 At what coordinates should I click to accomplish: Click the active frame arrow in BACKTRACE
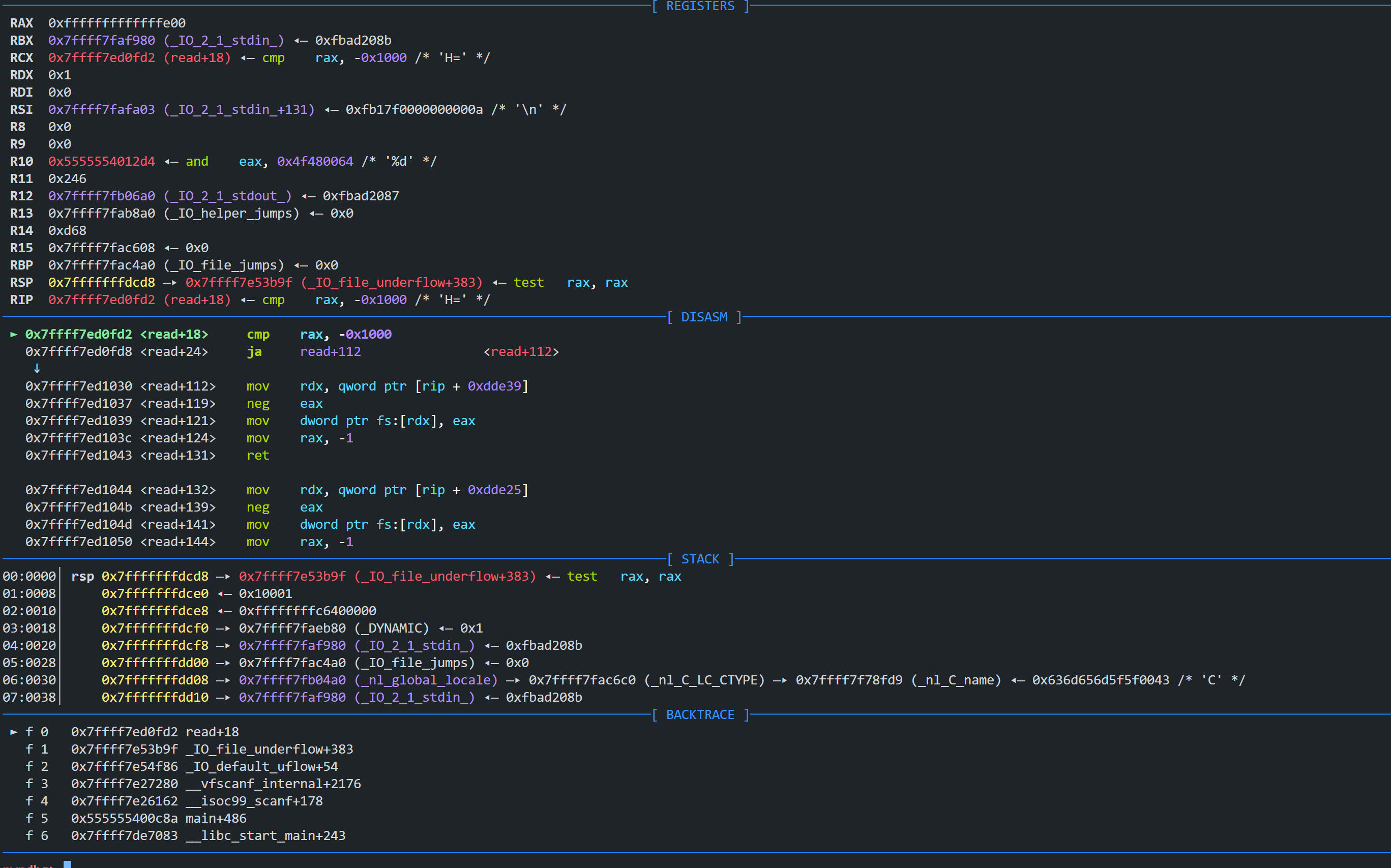14,732
